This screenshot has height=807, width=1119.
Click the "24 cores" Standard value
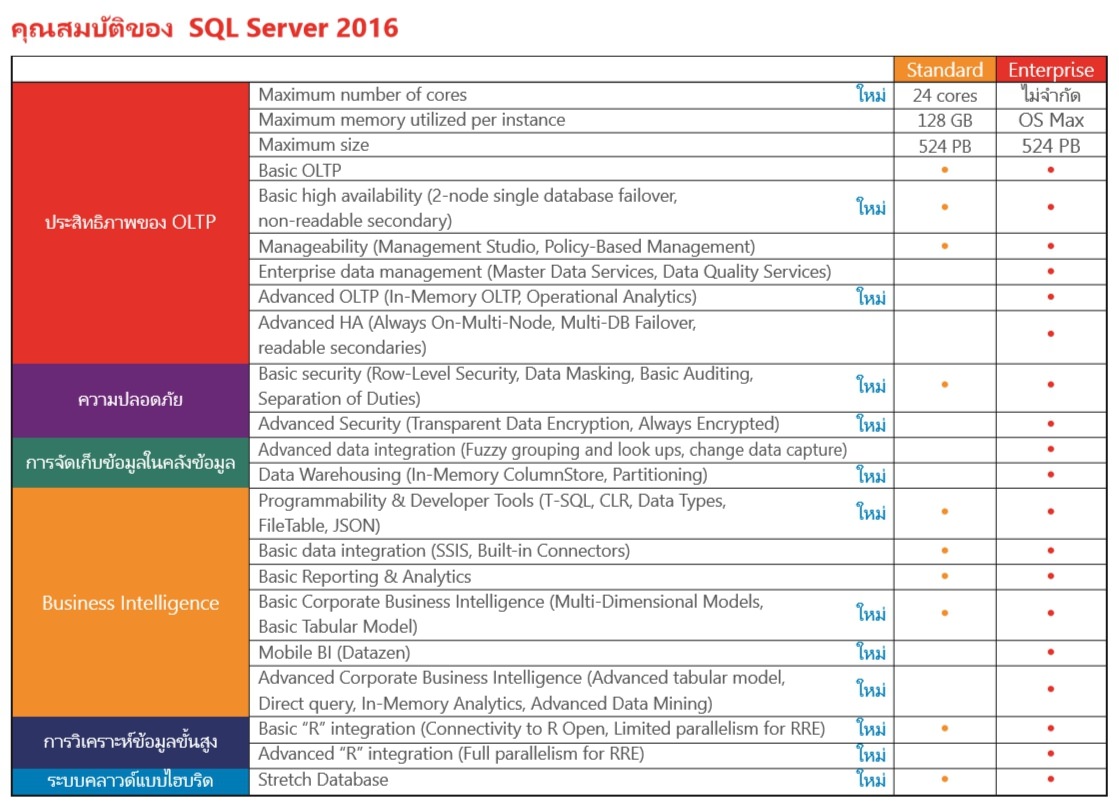click(x=945, y=96)
